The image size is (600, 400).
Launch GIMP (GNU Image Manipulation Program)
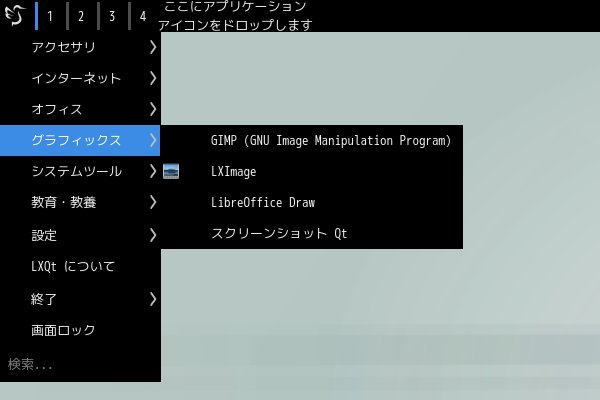click(312, 140)
